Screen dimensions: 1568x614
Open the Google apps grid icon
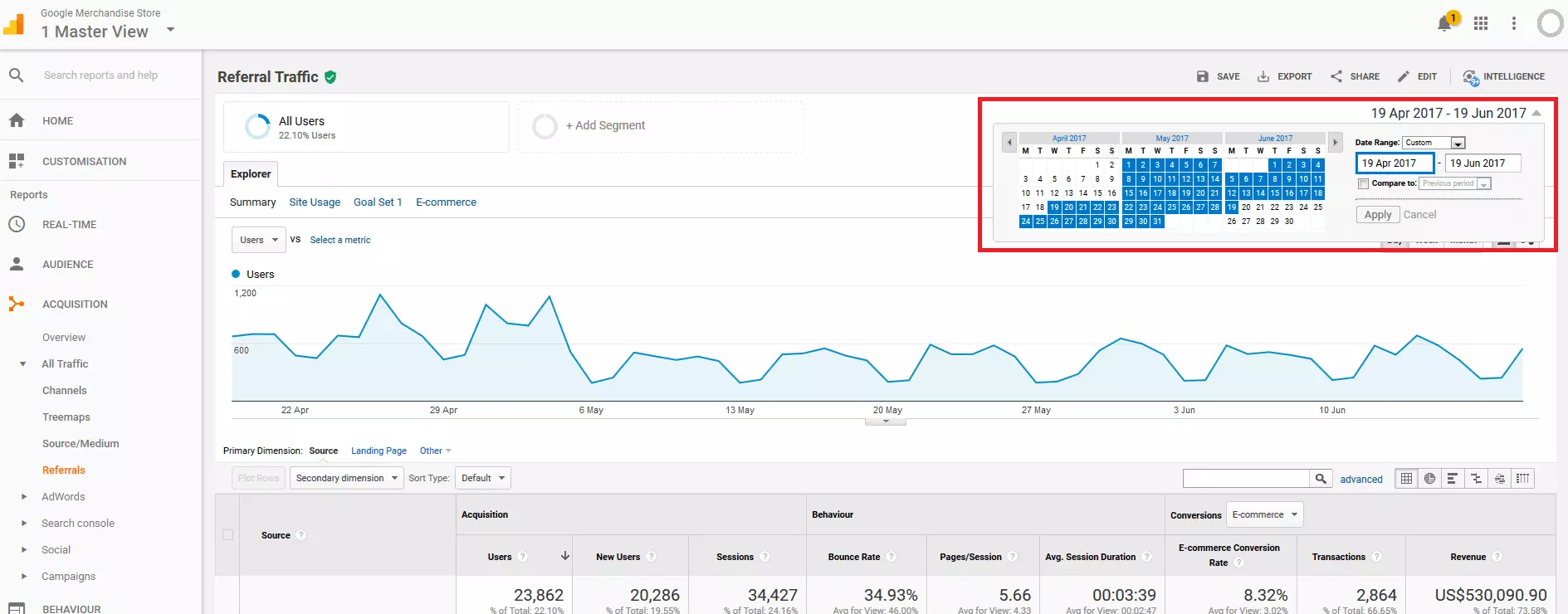click(x=1481, y=23)
